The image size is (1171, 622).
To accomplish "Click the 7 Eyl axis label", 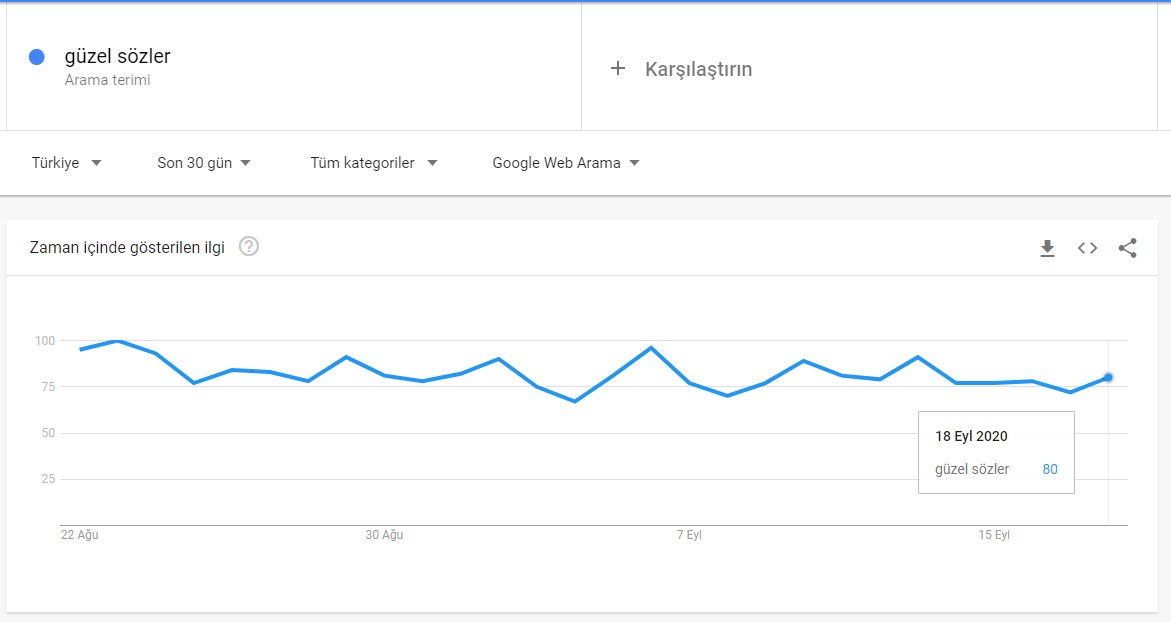I will click(689, 535).
